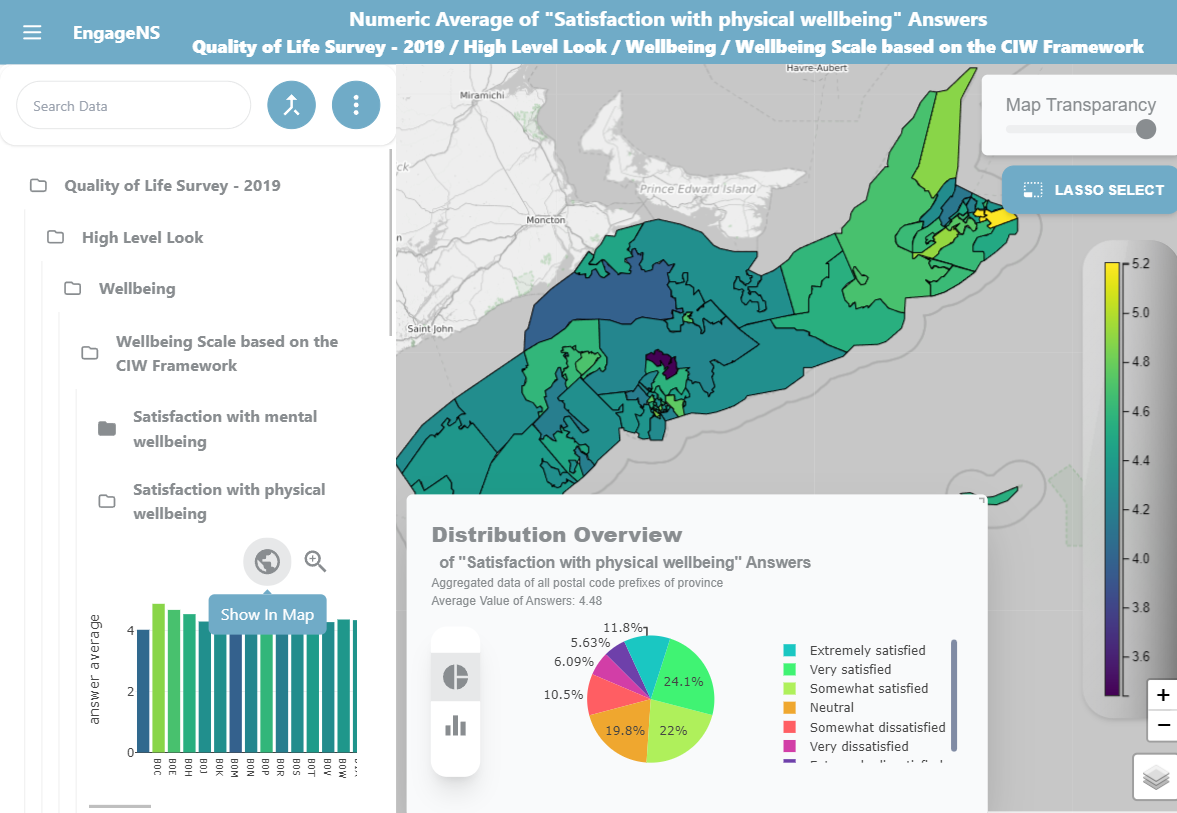1177x813 pixels.
Task: Switch to bar chart view
Action: 456,725
